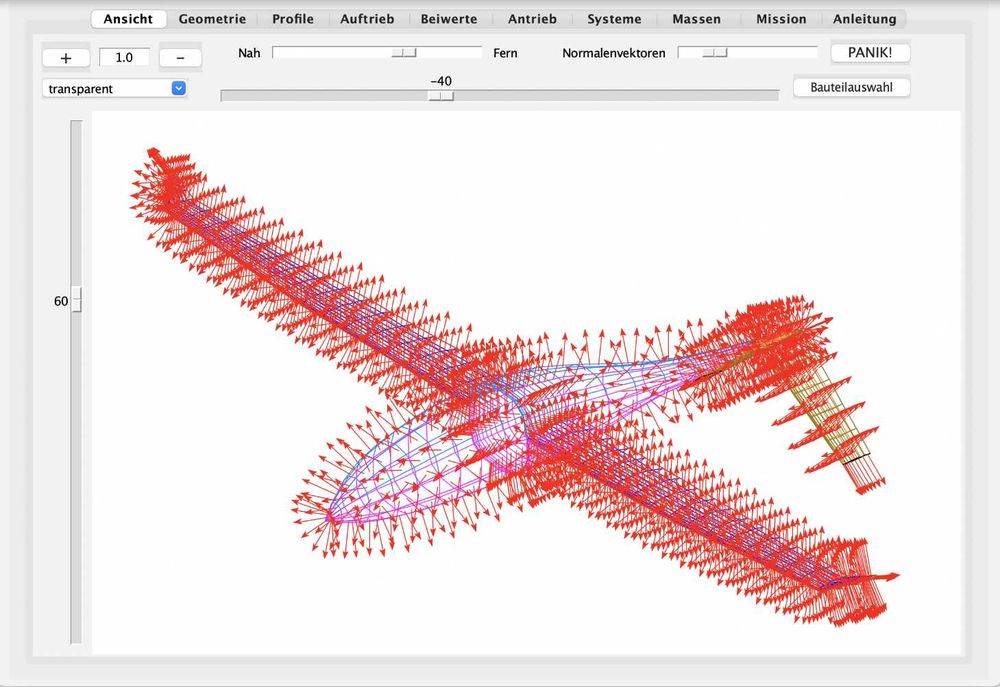
Task: Show the Anleitung tab
Action: pos(865,19)
